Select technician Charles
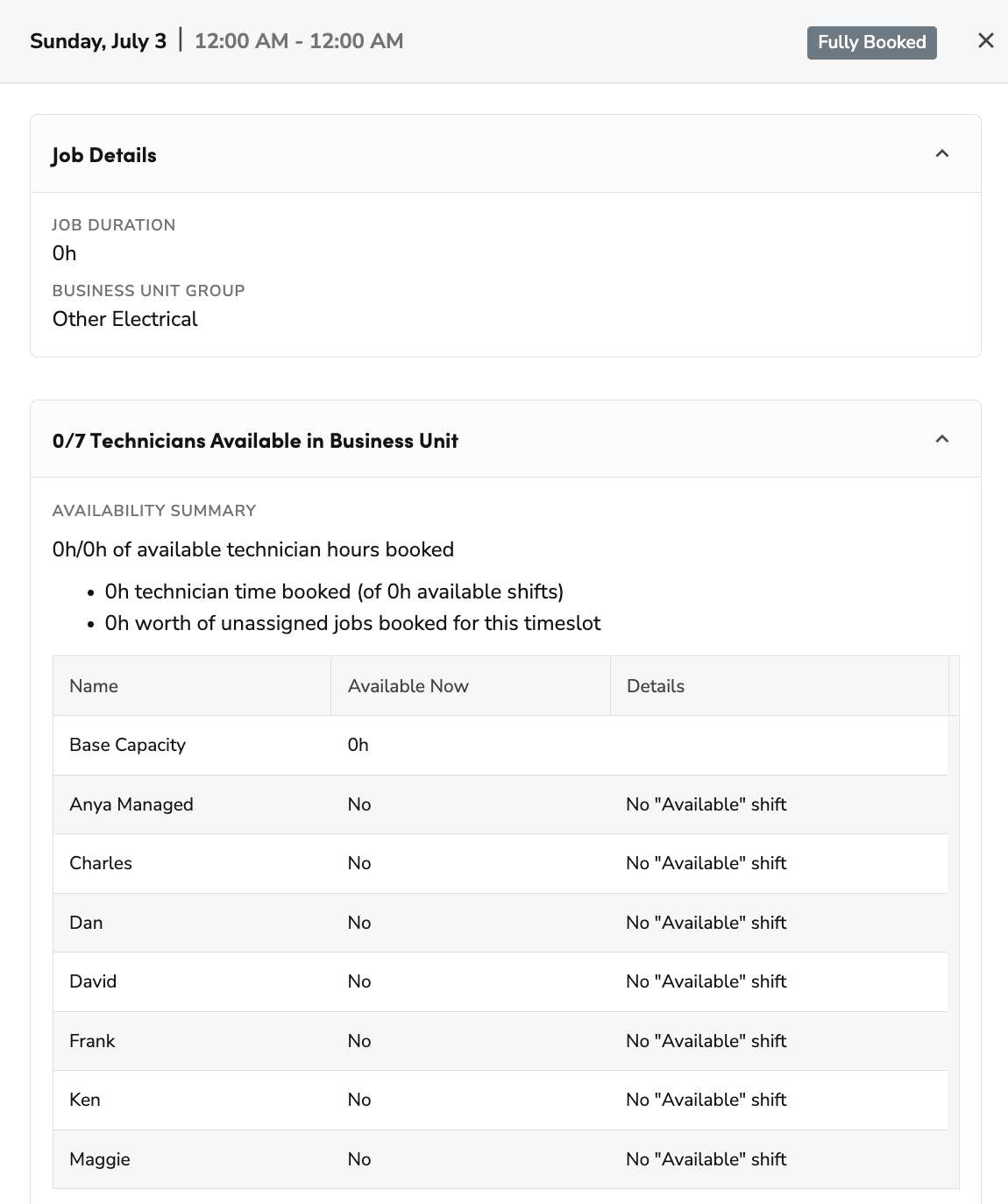1008x1204 pixels. coord(101,863)
